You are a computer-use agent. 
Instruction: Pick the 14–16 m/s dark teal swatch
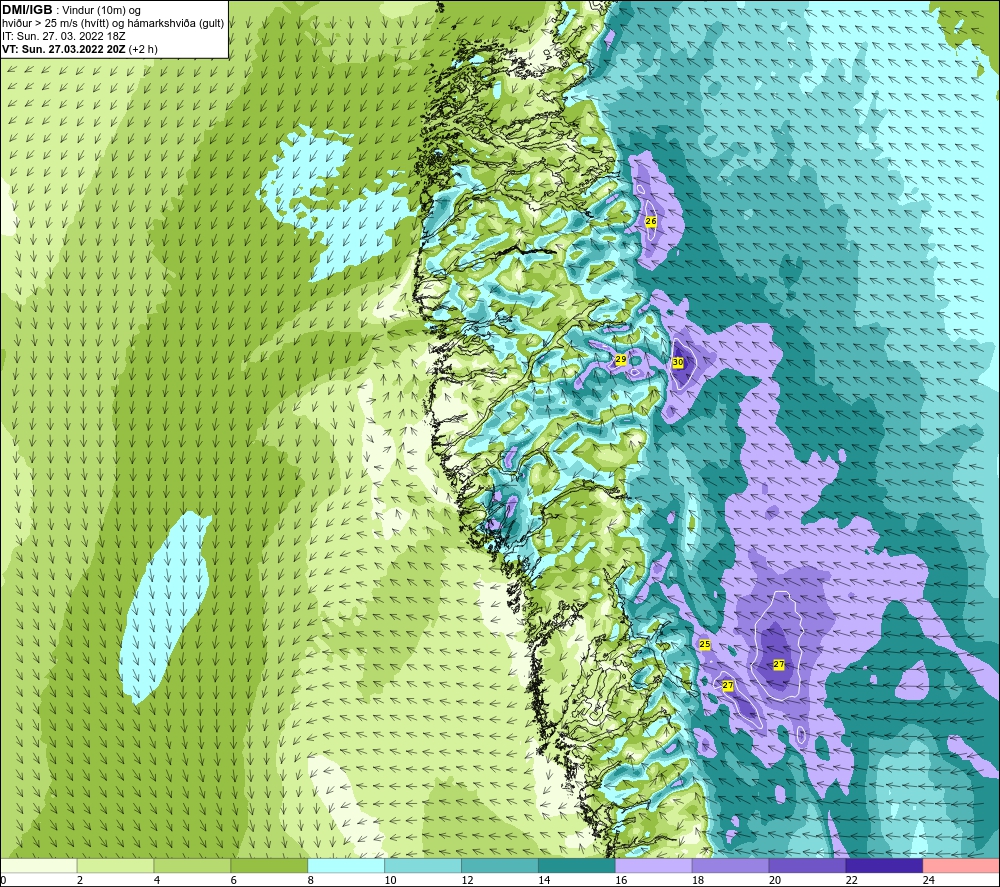577,865
